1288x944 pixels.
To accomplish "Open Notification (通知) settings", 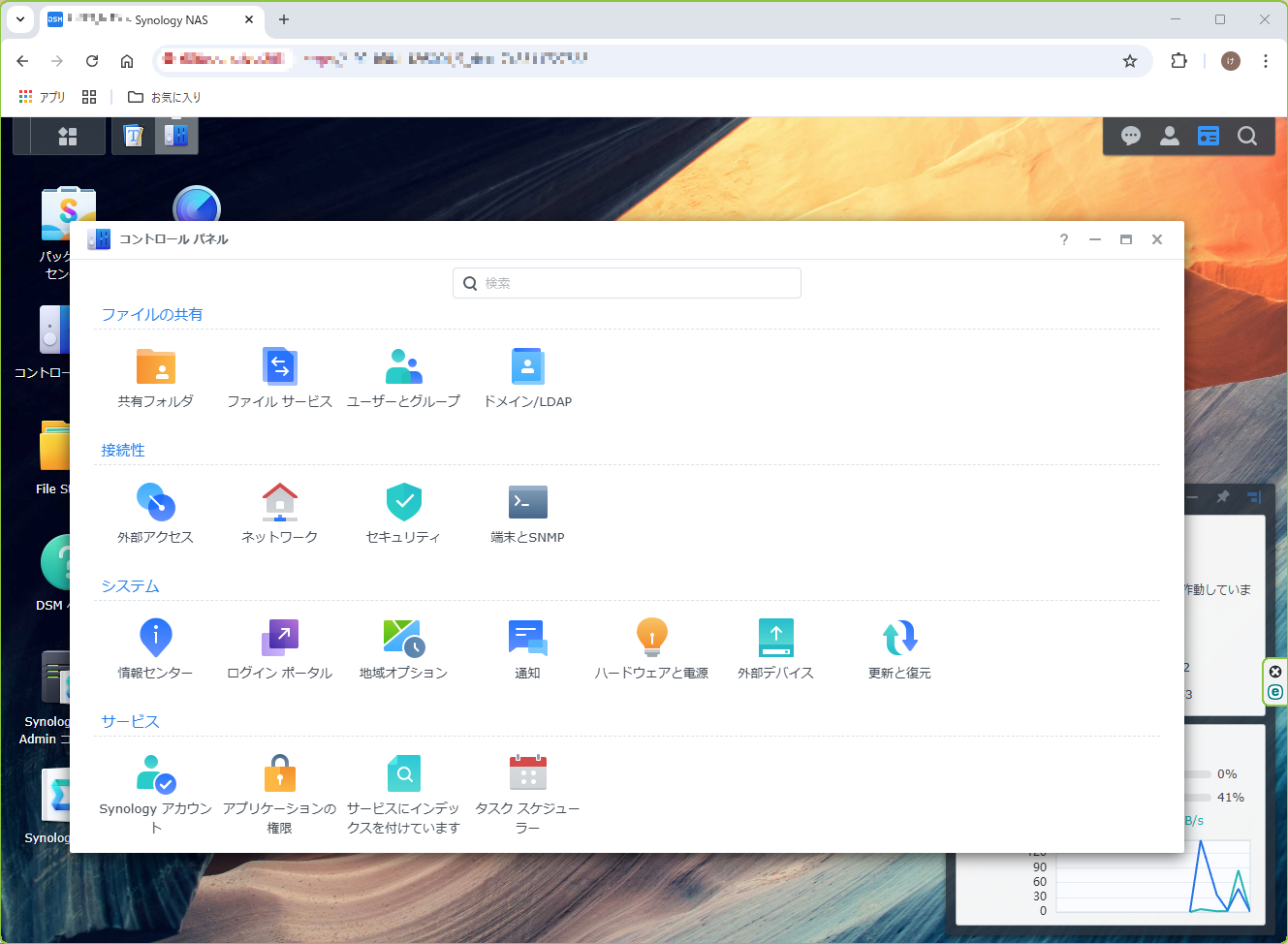I will click(x=527, y=649).
